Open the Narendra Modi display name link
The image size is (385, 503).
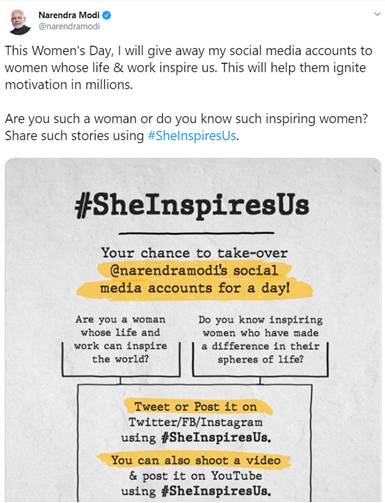[69, 15]
